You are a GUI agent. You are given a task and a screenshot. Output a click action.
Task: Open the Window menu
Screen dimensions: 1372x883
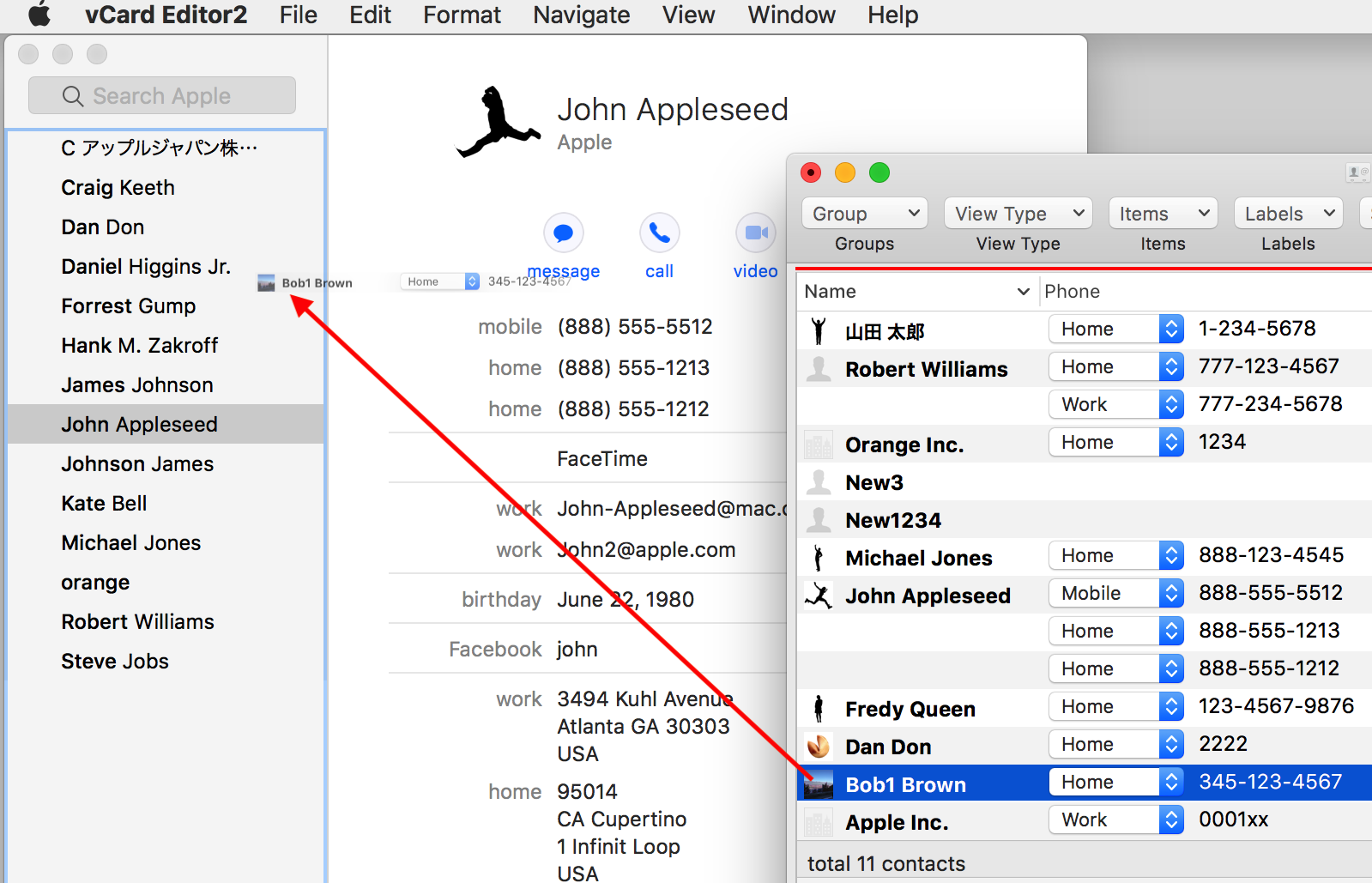pyautogui.click(x=791, y=15)
